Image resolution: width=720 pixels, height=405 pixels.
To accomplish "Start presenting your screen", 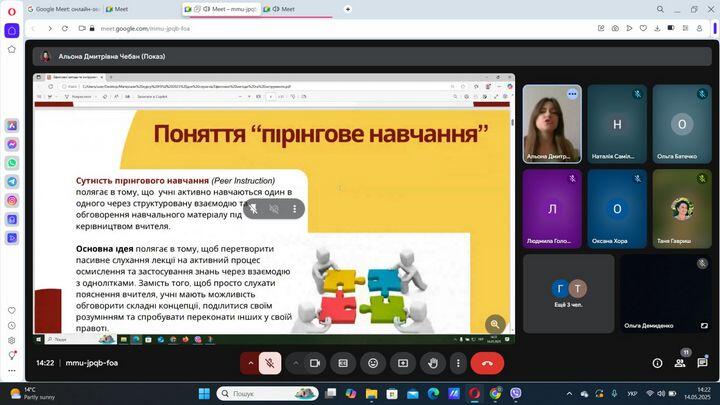I will click(x=403, y=363).
